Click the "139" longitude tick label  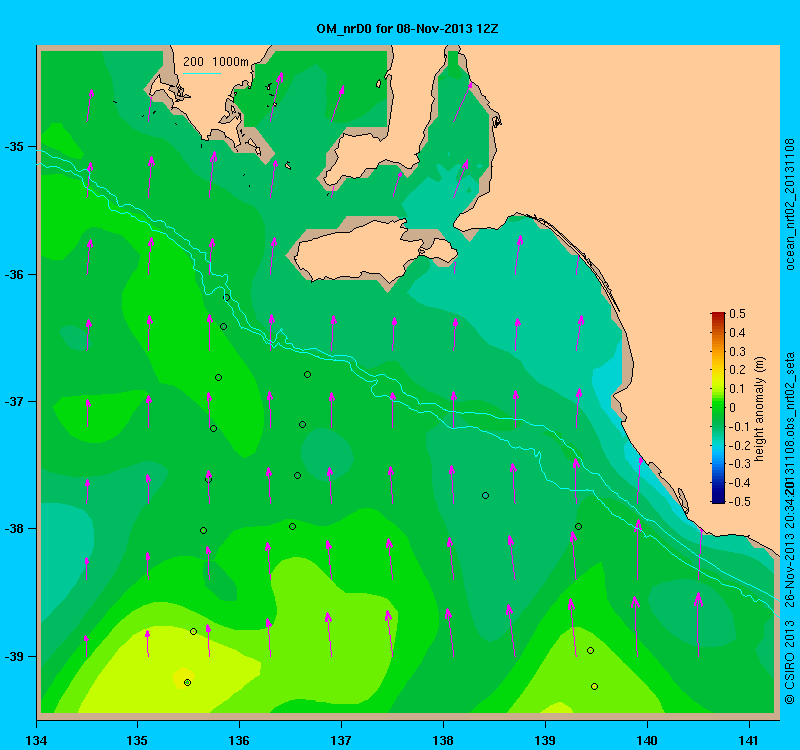tap(545, 740)
